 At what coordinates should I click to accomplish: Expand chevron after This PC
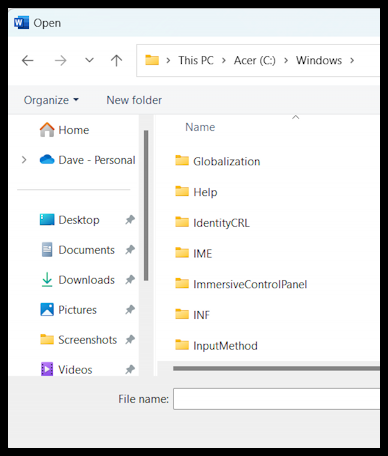click(224, 61)
